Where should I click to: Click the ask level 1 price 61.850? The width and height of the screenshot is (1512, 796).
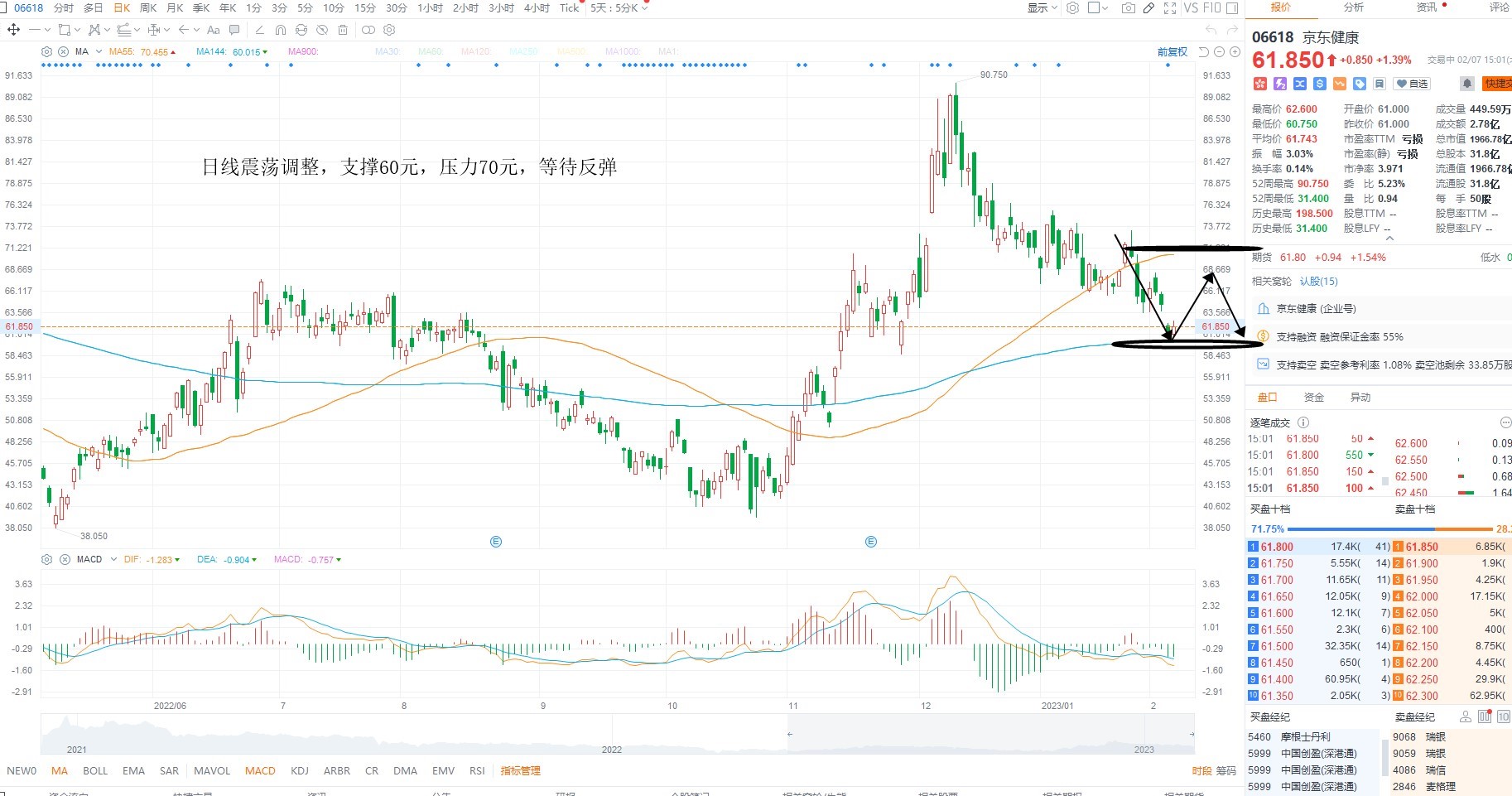[x=1422, y=548]
